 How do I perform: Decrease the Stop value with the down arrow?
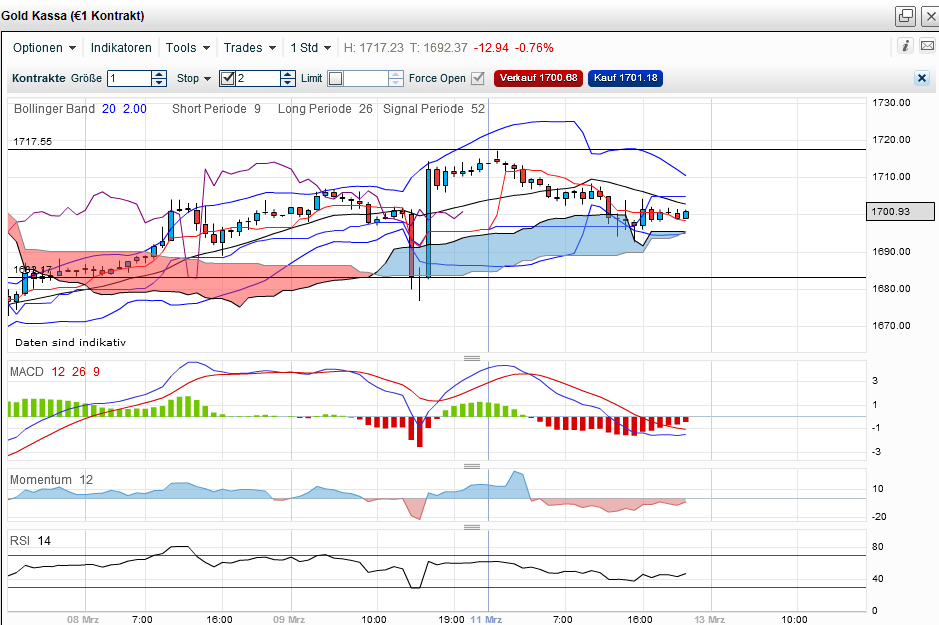pyautogui.click(x=287, y=84)
